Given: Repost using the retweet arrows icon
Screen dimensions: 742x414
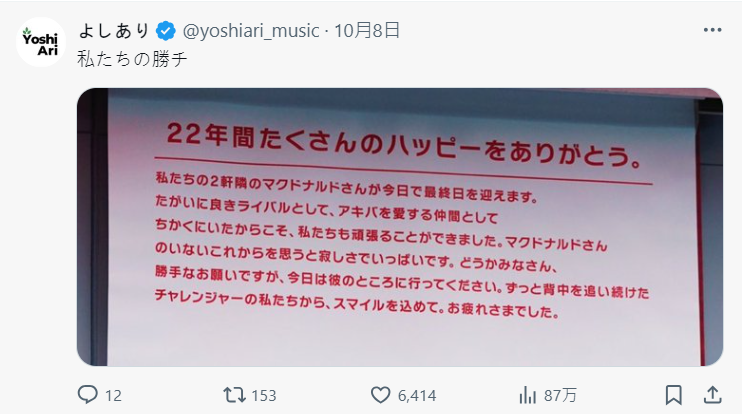Looking at the screenshot, I should (x=234, y=395).
